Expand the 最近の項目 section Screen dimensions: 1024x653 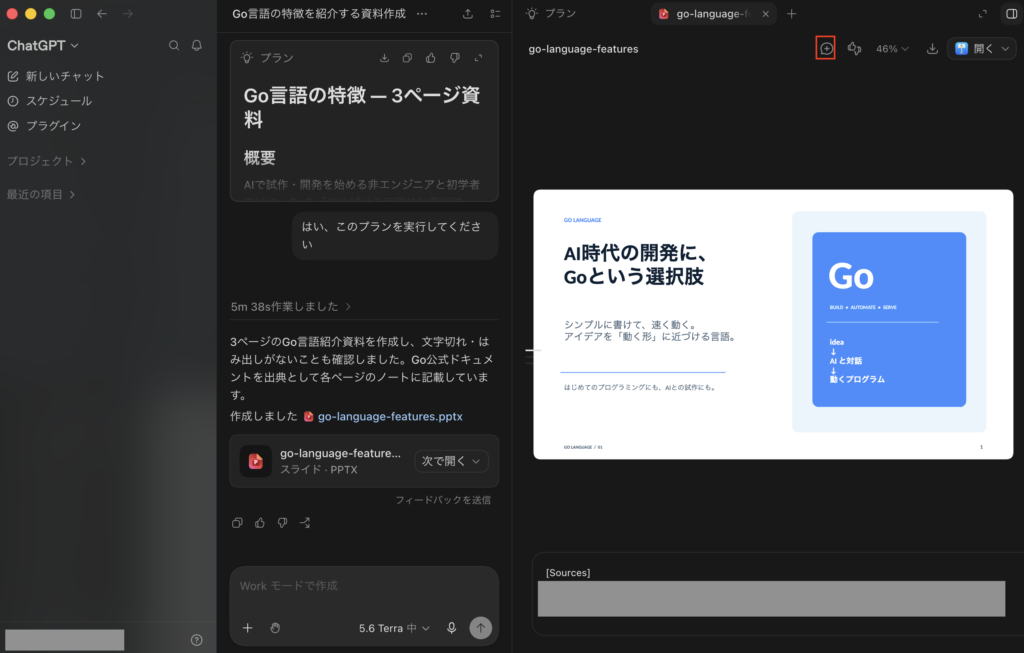[41, 195]
